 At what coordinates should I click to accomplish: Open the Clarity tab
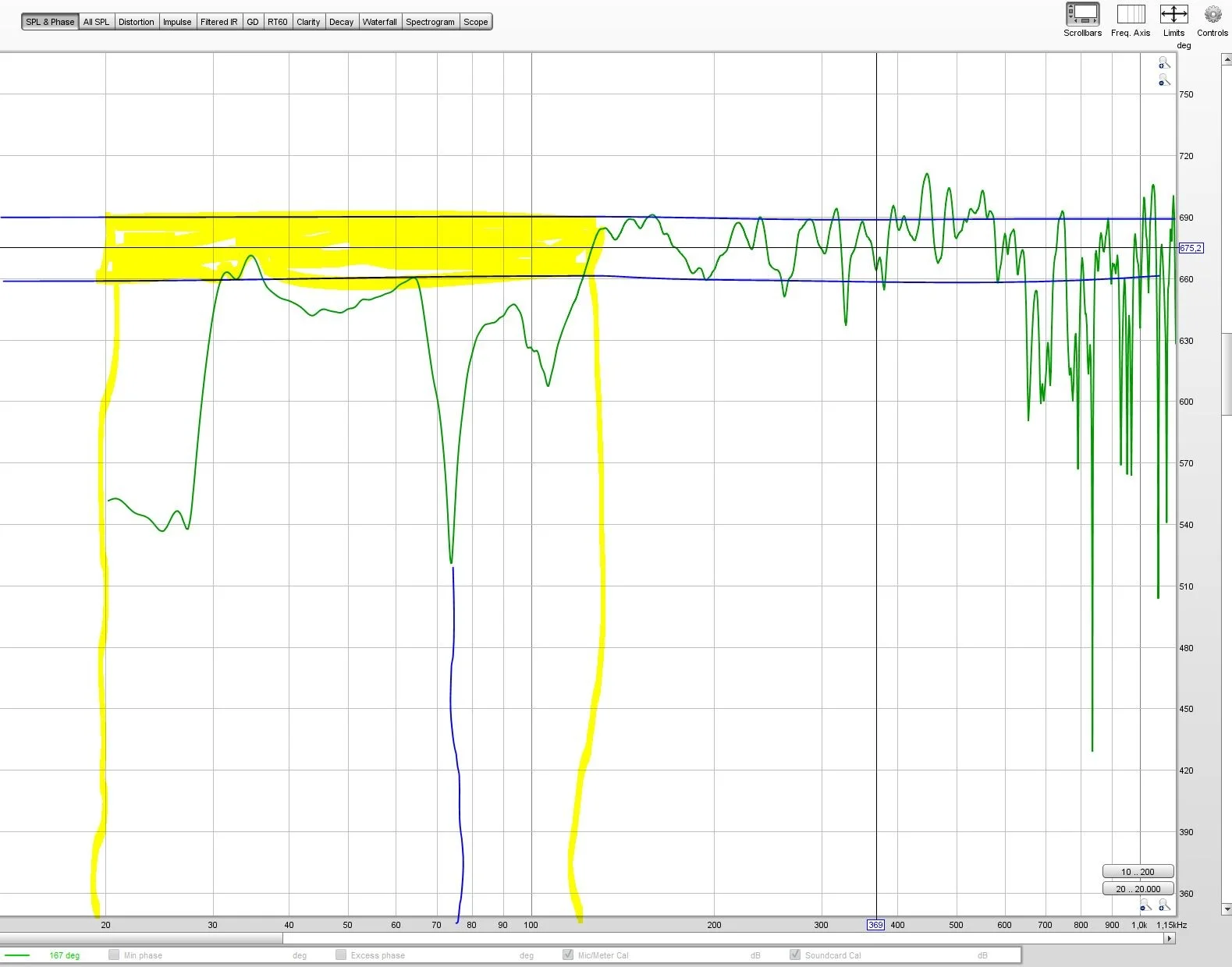pyautogui.click(x=308, y=22)
